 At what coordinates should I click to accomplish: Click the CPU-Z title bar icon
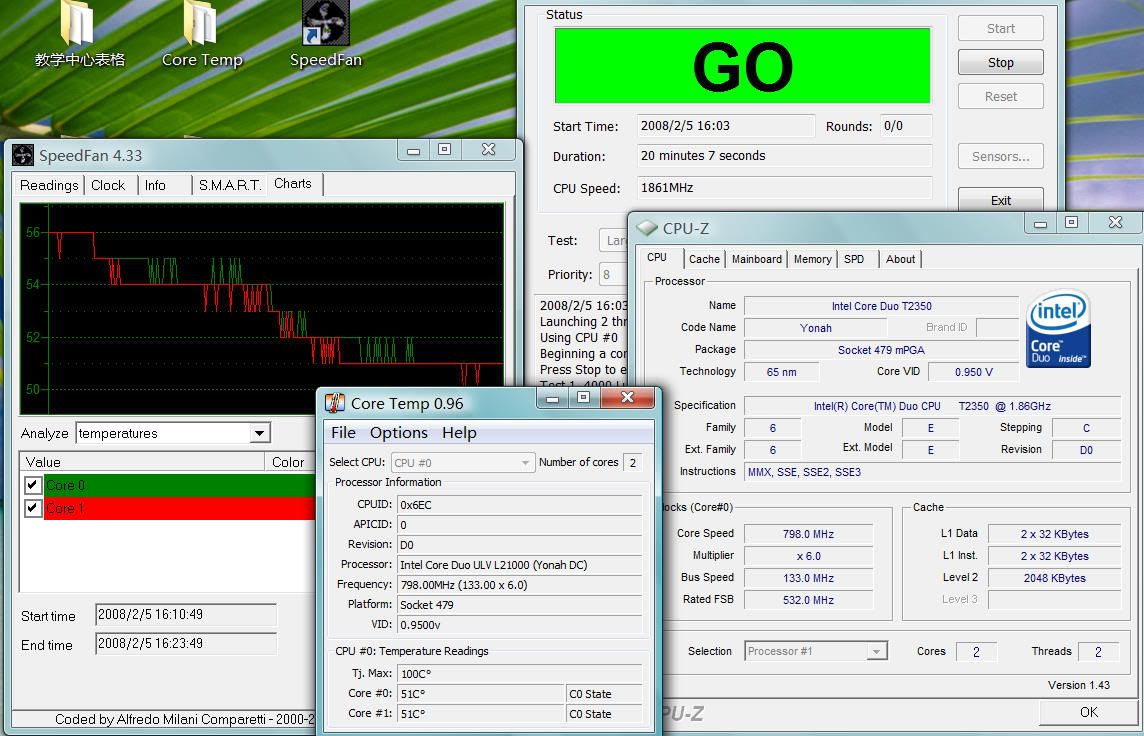[x=646, y=228]
